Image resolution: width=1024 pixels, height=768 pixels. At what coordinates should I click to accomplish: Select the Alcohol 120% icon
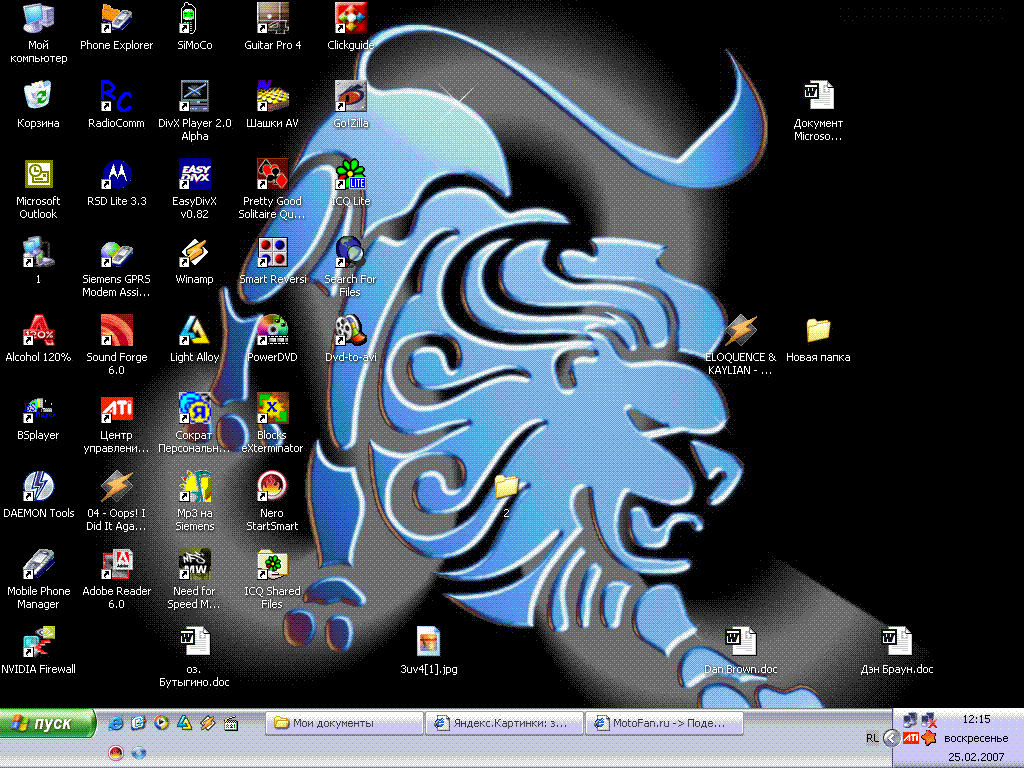pyautogui.click(x=38, y=330)
